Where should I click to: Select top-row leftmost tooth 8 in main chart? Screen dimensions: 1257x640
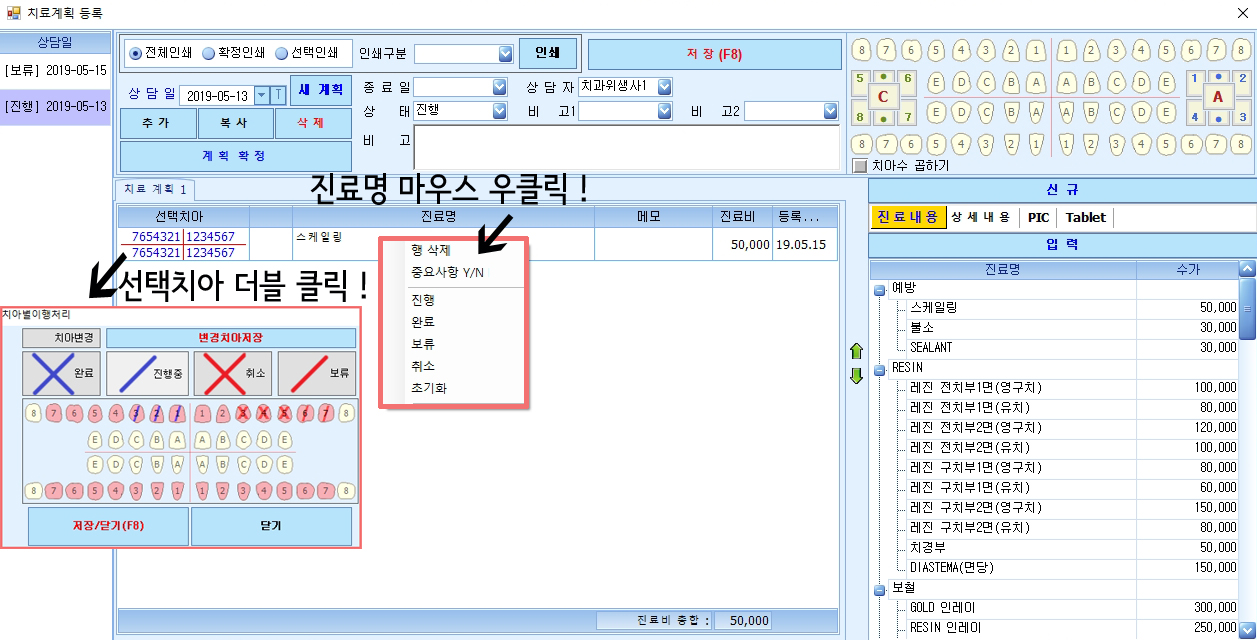tap(861, 50)
